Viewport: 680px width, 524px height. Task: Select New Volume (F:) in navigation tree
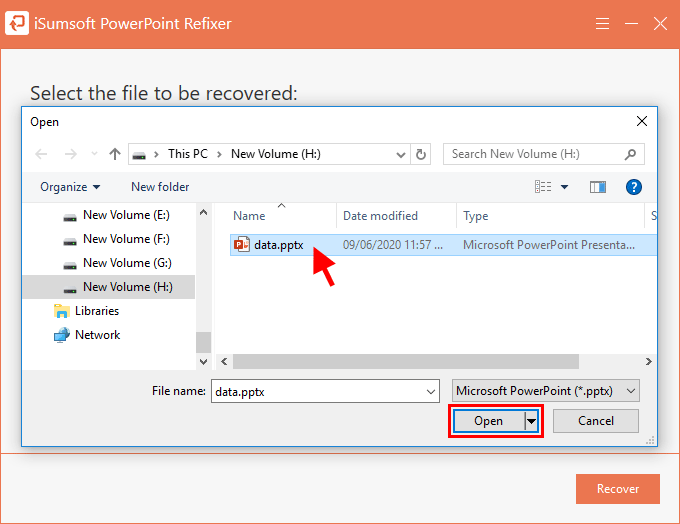[126, 239]
